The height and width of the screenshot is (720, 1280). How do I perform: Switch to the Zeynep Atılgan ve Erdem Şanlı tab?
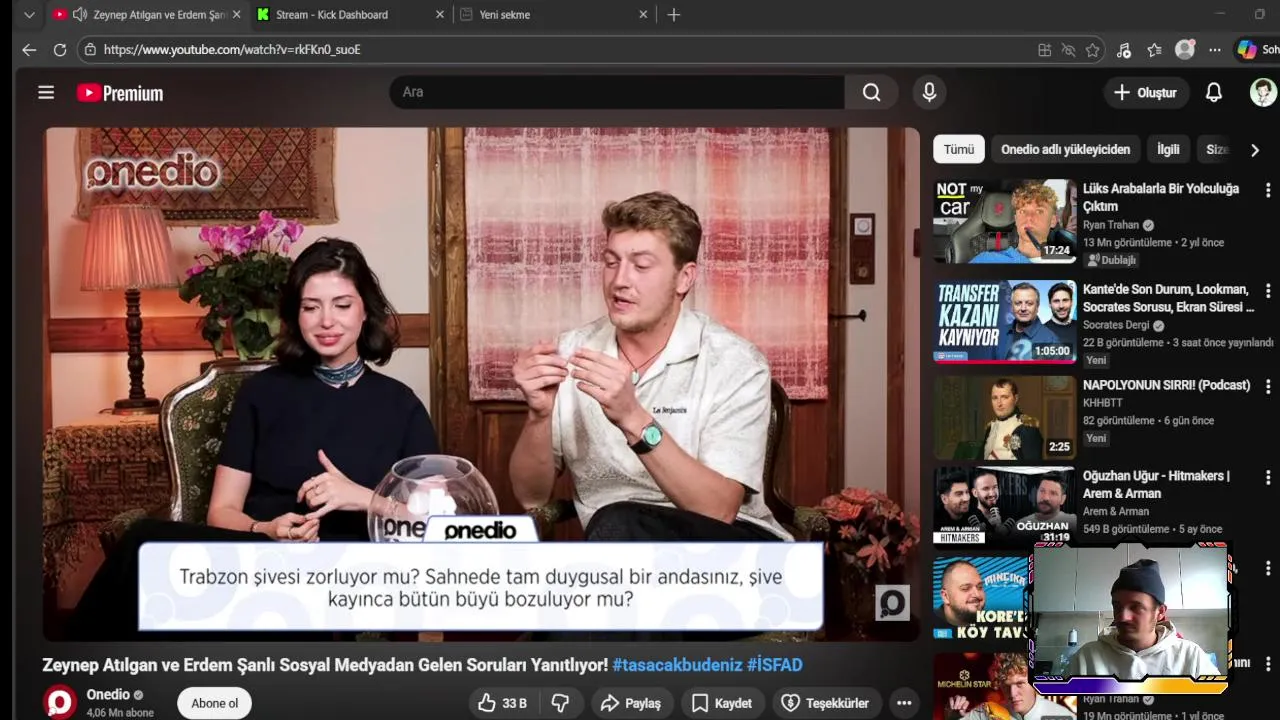coord(147,15)
